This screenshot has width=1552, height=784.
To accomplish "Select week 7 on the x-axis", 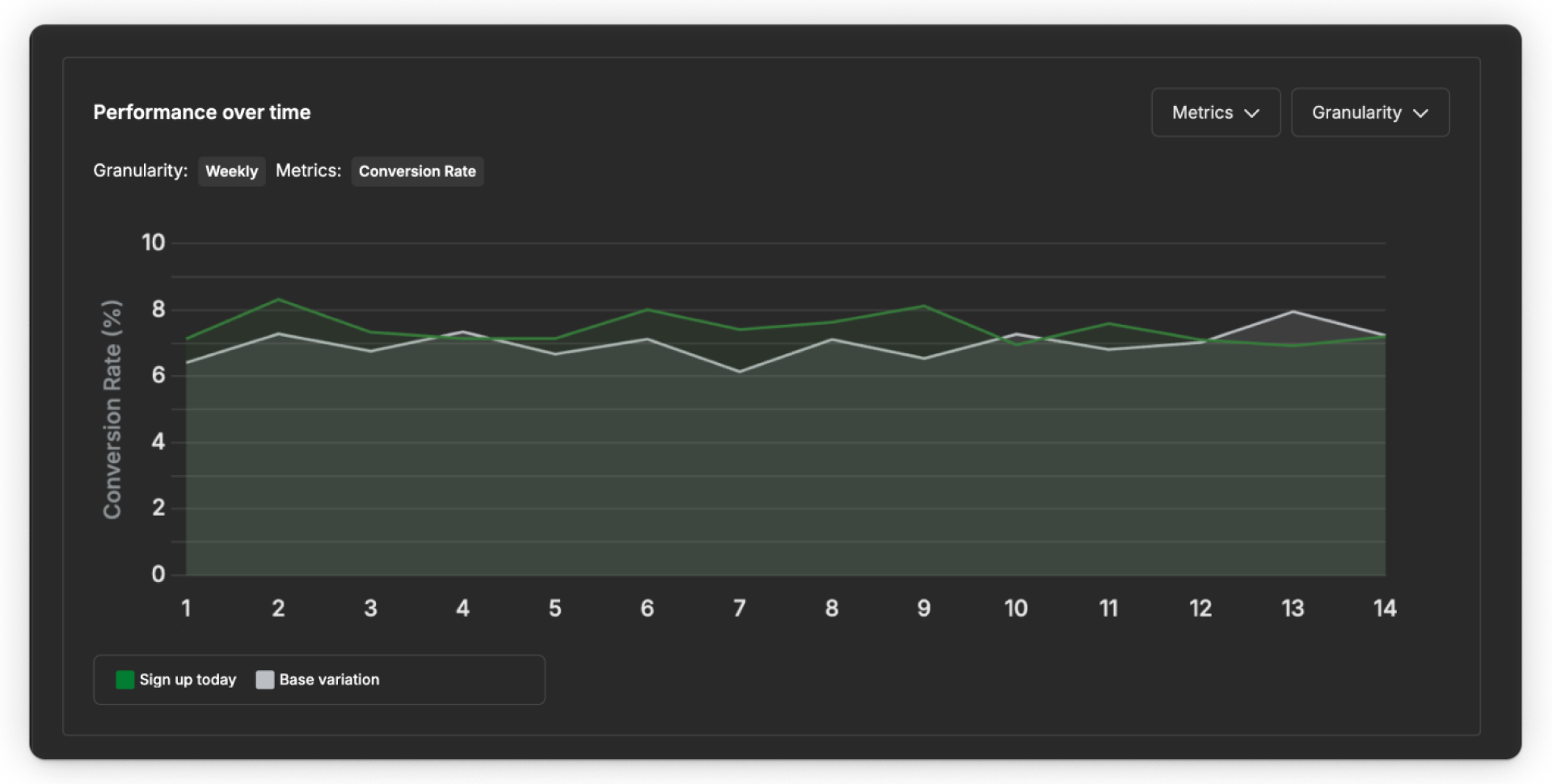I will 739,608.
